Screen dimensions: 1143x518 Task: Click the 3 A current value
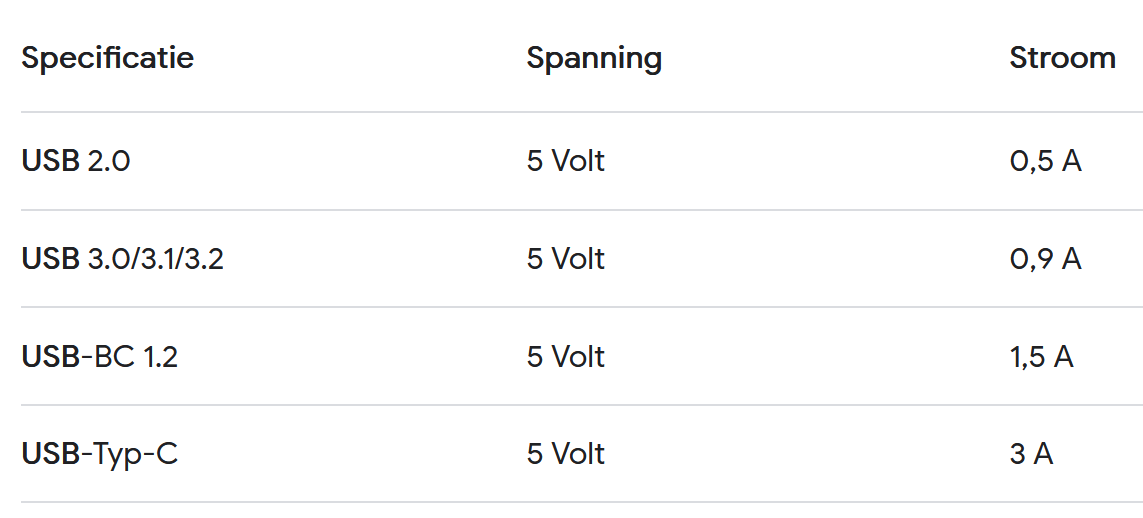[1031, 454]
